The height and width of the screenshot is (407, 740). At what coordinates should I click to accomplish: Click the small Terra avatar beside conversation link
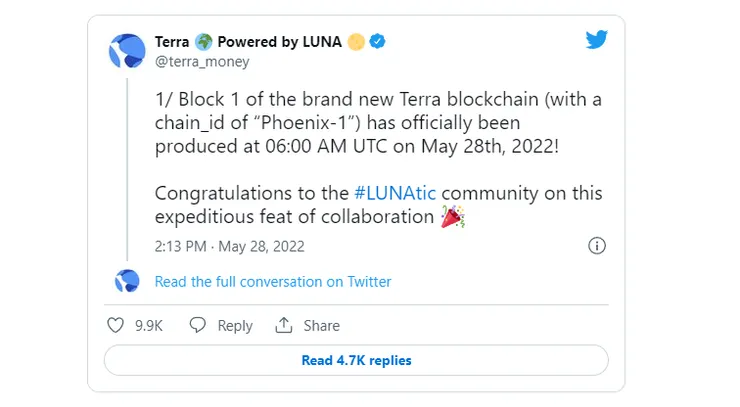[x=127, y=281]
